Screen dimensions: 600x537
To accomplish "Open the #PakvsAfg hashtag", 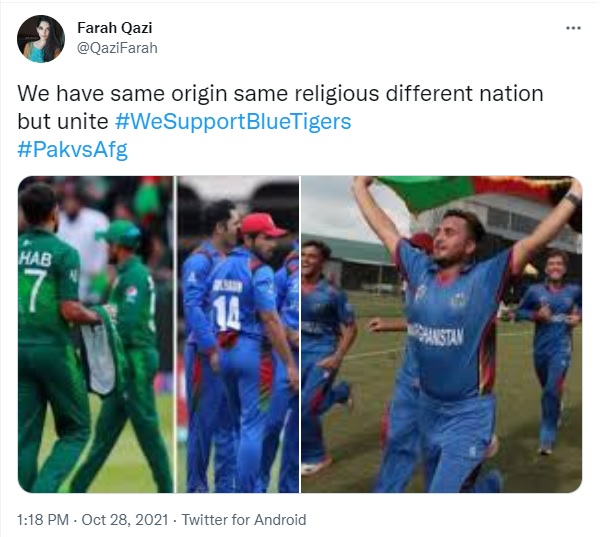I will [72, 150].
